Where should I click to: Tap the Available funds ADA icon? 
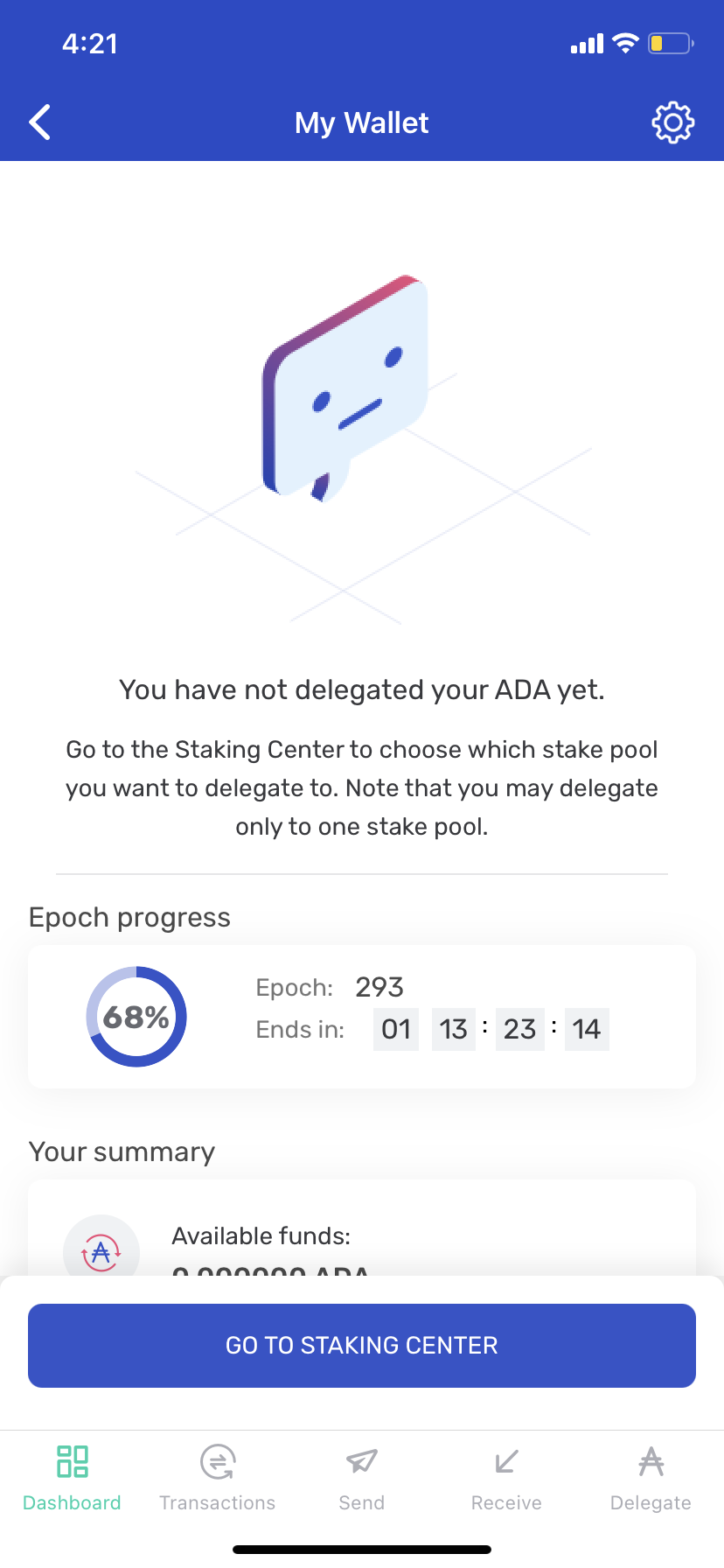click(101, 1251)
